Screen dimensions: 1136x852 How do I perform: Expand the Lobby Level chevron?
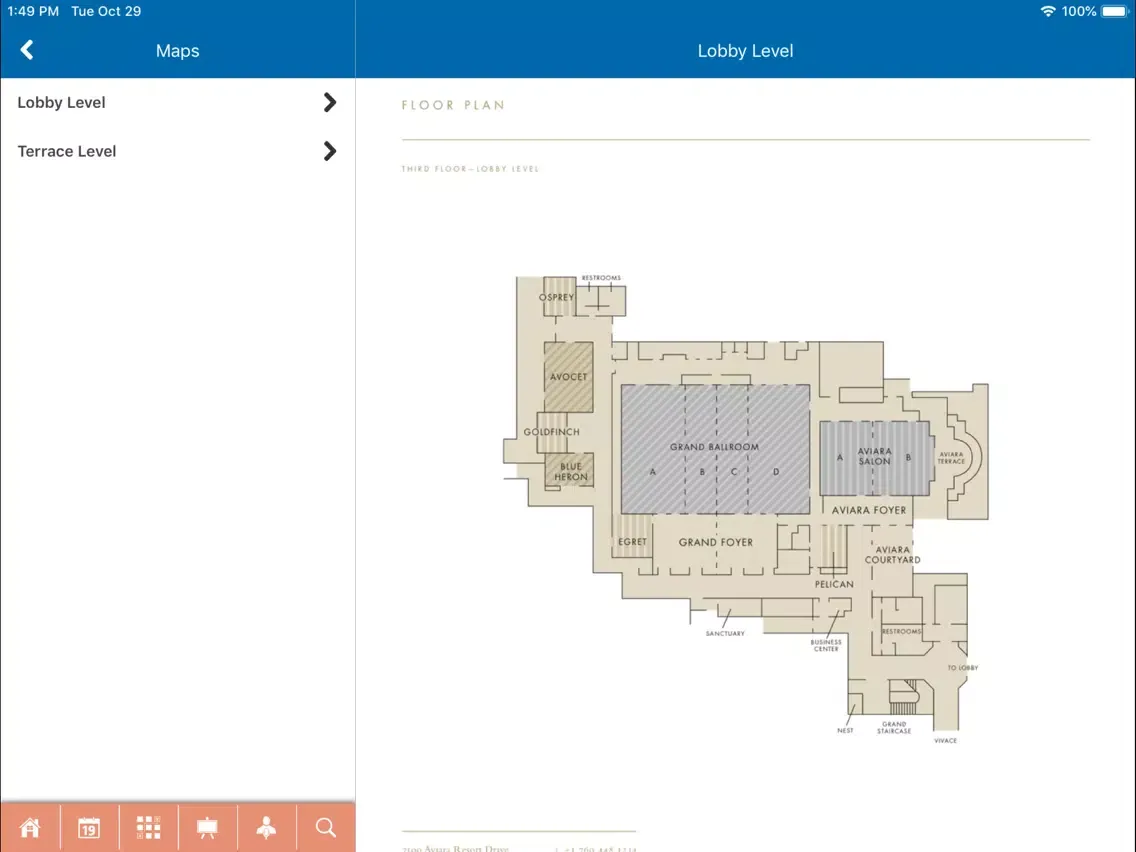330,102
